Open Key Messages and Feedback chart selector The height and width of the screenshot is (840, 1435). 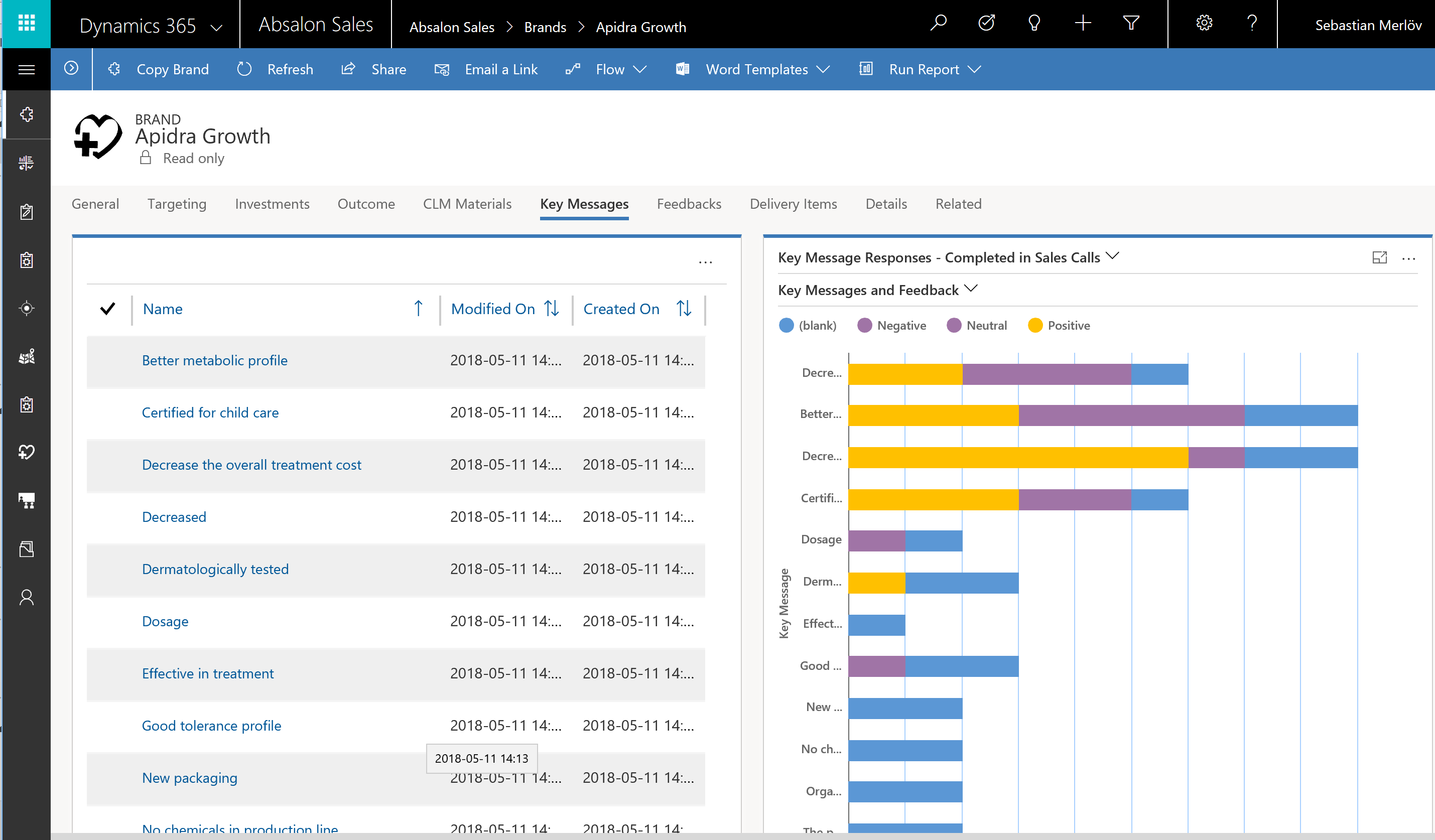point(877,290)
